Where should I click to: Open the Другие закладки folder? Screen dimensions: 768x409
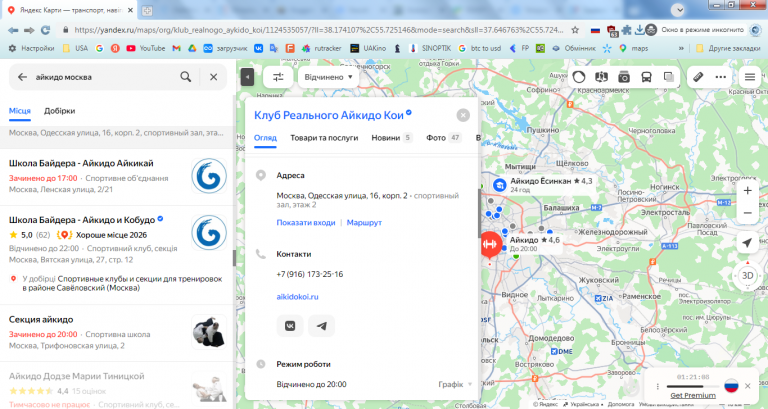tap(727, 48)
